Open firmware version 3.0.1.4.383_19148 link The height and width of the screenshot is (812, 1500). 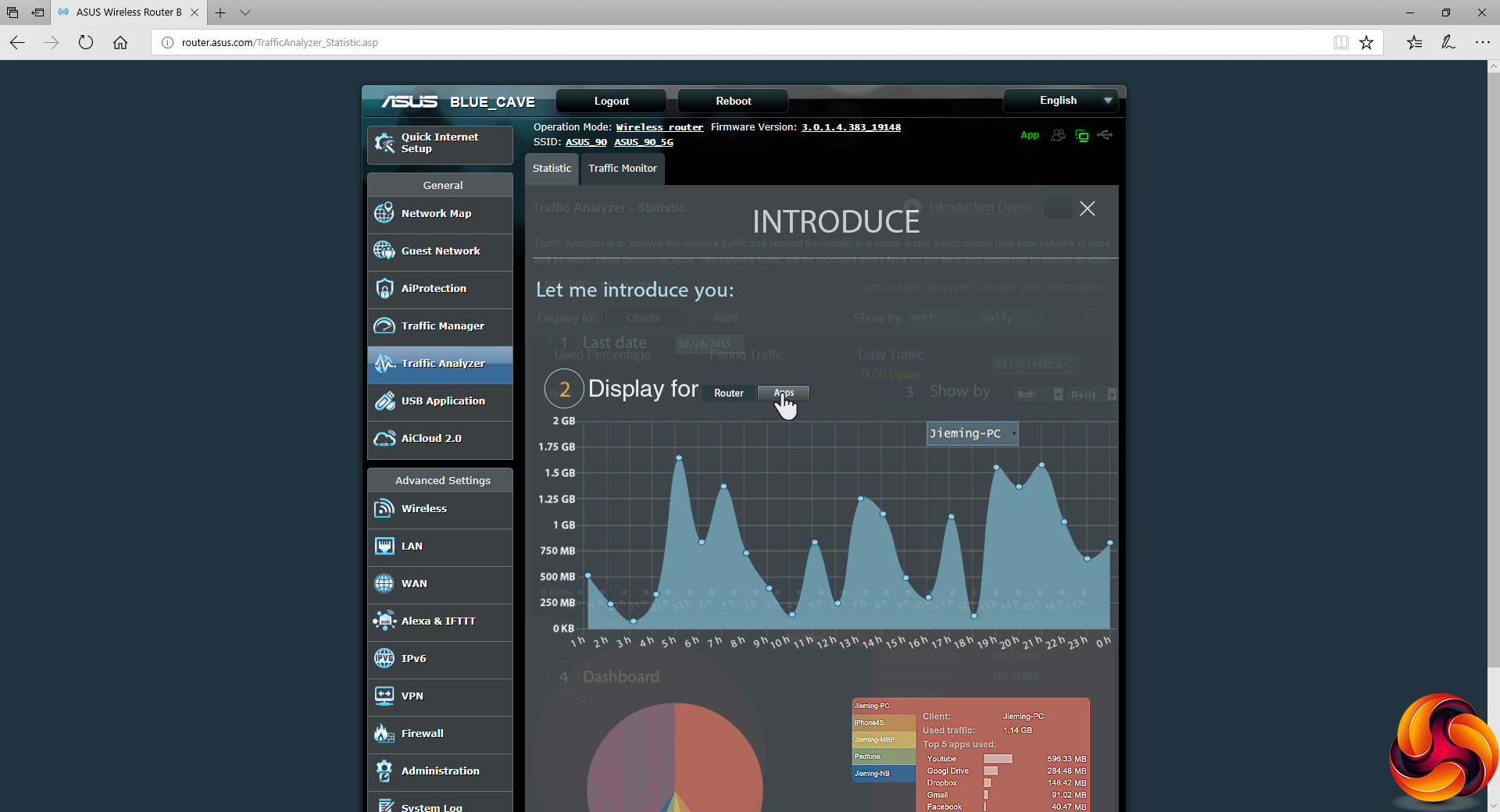click(x=851, y=127)
